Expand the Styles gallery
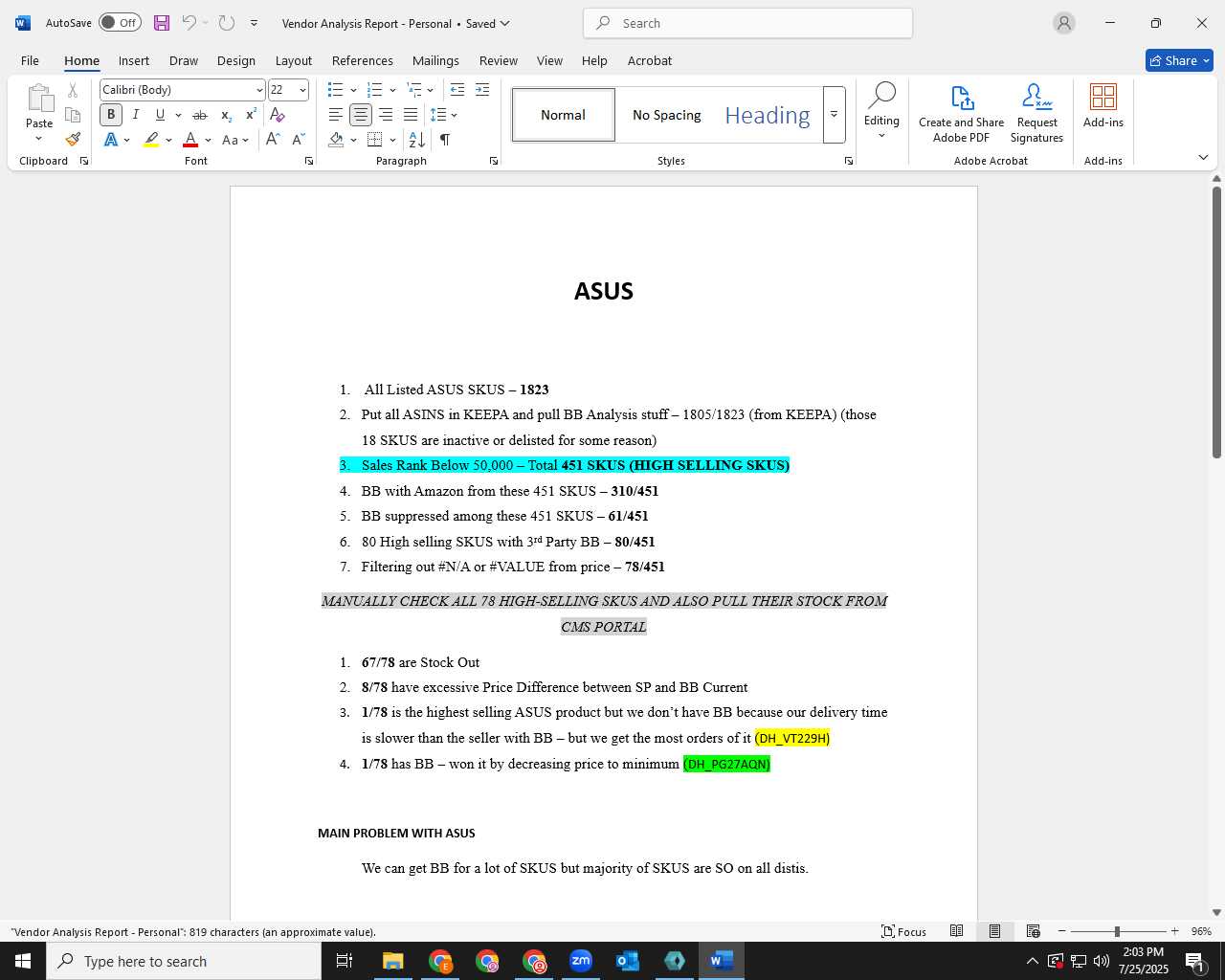The height and width of the screenshot is (980, 1225). click(834, 115)
